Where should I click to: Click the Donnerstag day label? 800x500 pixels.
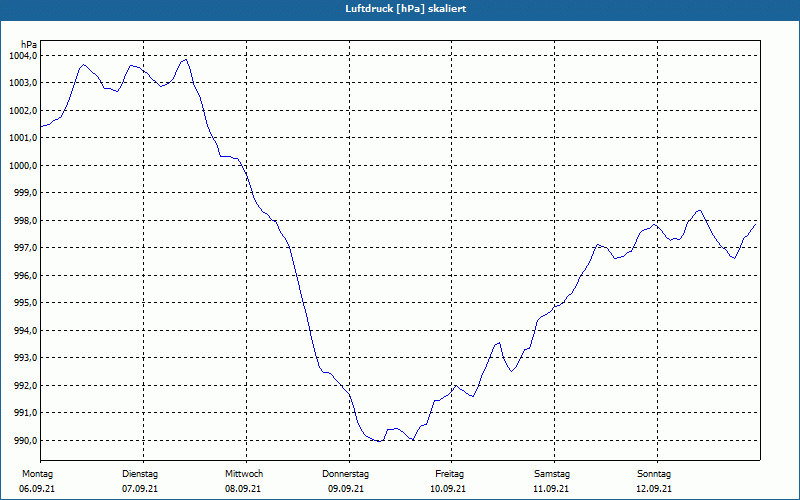[x=345, y=474]
